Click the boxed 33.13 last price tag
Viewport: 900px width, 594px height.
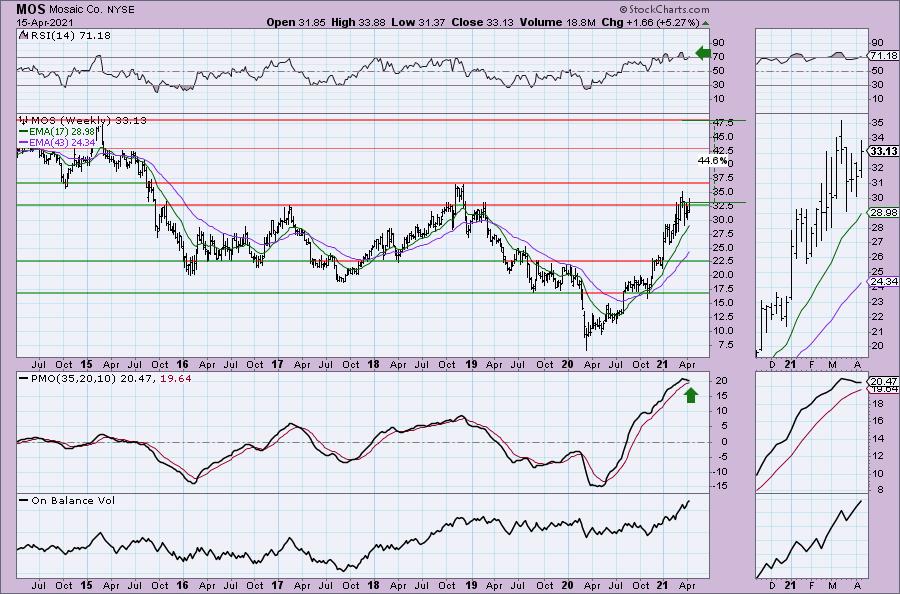click(883, 152)
